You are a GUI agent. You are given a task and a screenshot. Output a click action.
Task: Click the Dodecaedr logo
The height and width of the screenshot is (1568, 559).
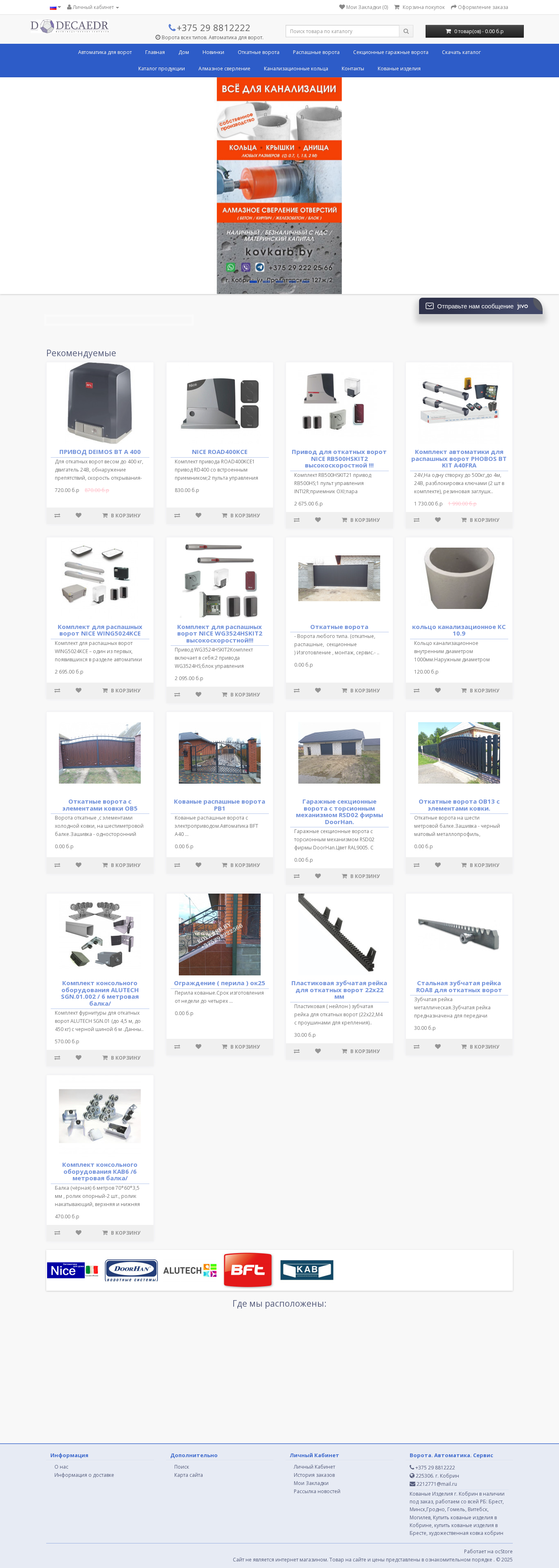[x=70, y=26]
